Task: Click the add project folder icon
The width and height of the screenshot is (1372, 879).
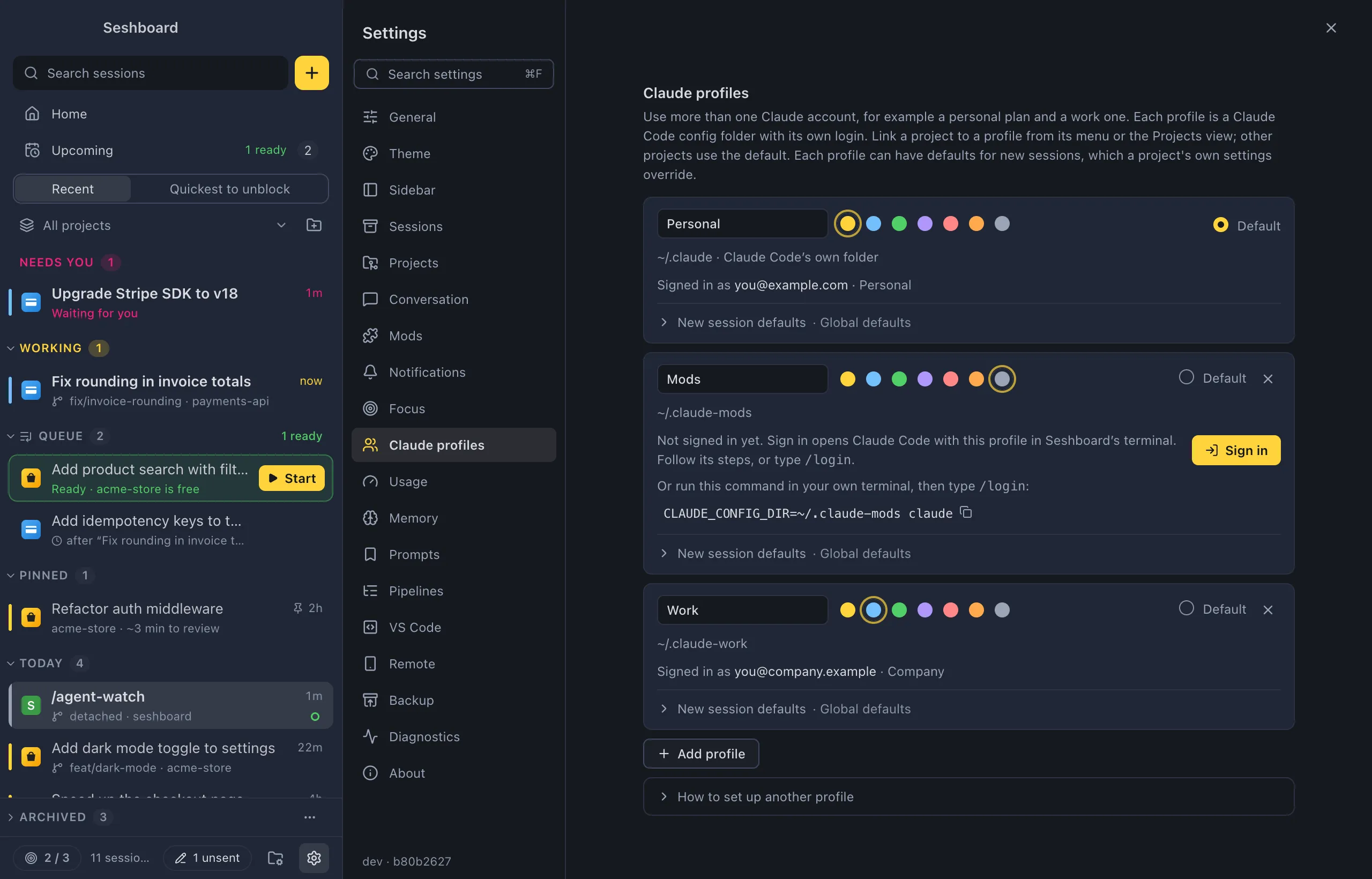Action: [x=314, y=225]
